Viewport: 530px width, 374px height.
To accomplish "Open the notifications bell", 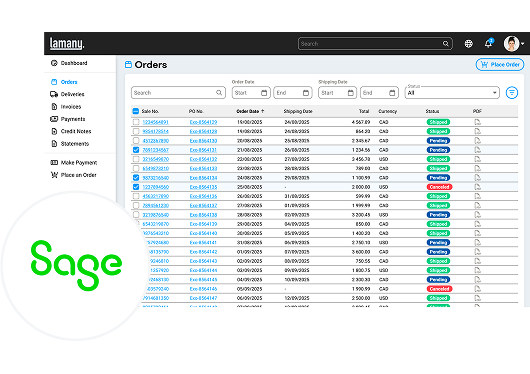I will coord(489,43).
